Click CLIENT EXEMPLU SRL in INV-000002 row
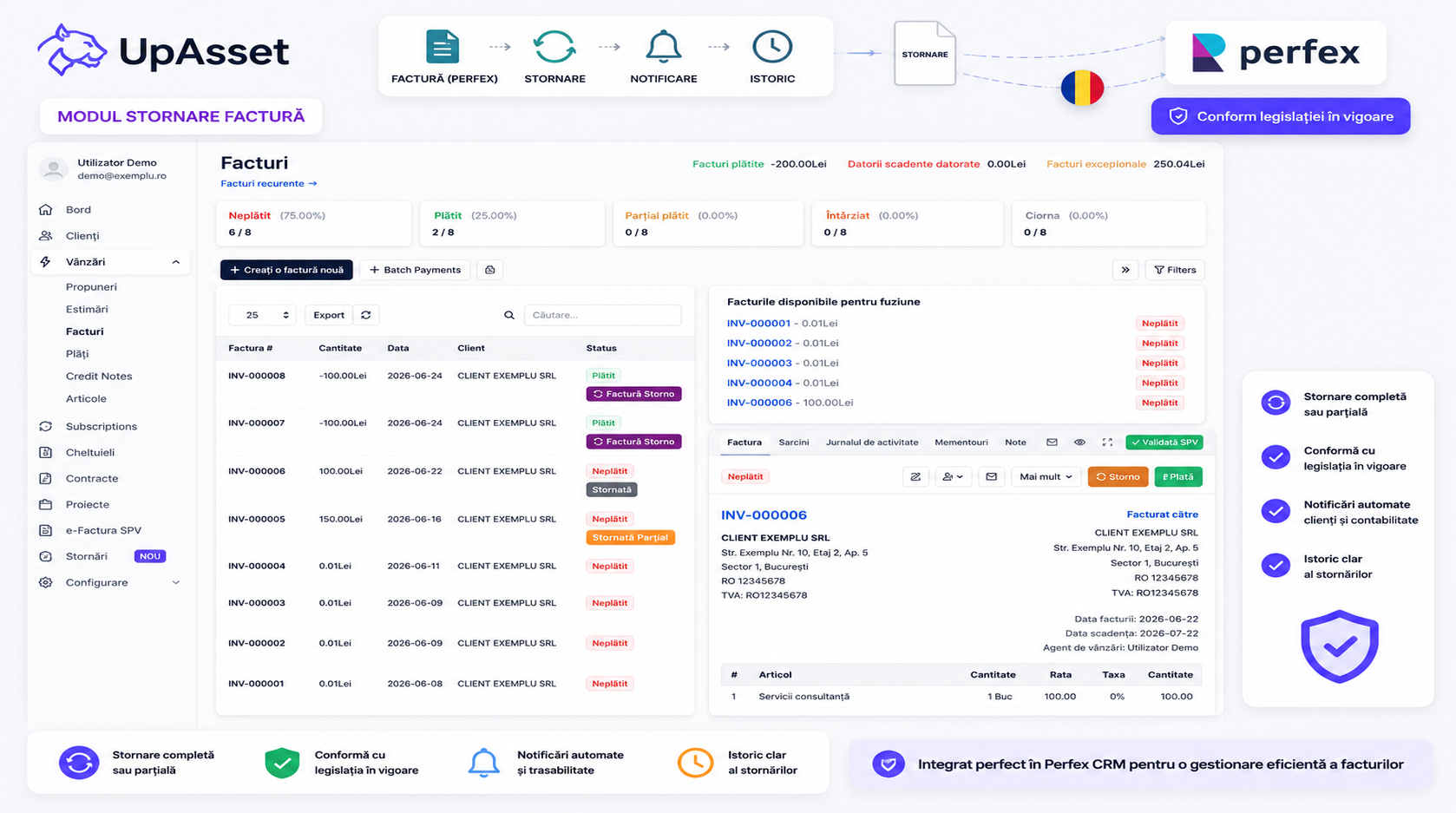1456x813 pixels. pyautogui.click(x=507, y=644)
